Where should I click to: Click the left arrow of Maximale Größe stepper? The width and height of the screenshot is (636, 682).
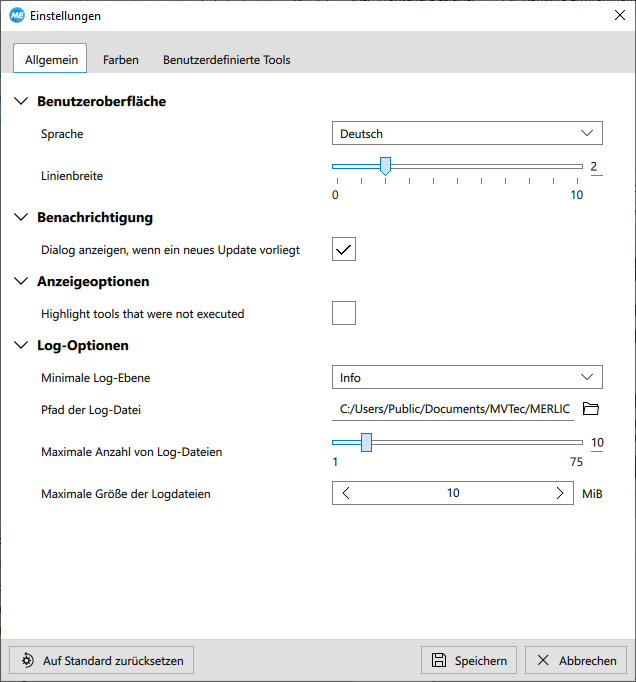pos(346,493)
